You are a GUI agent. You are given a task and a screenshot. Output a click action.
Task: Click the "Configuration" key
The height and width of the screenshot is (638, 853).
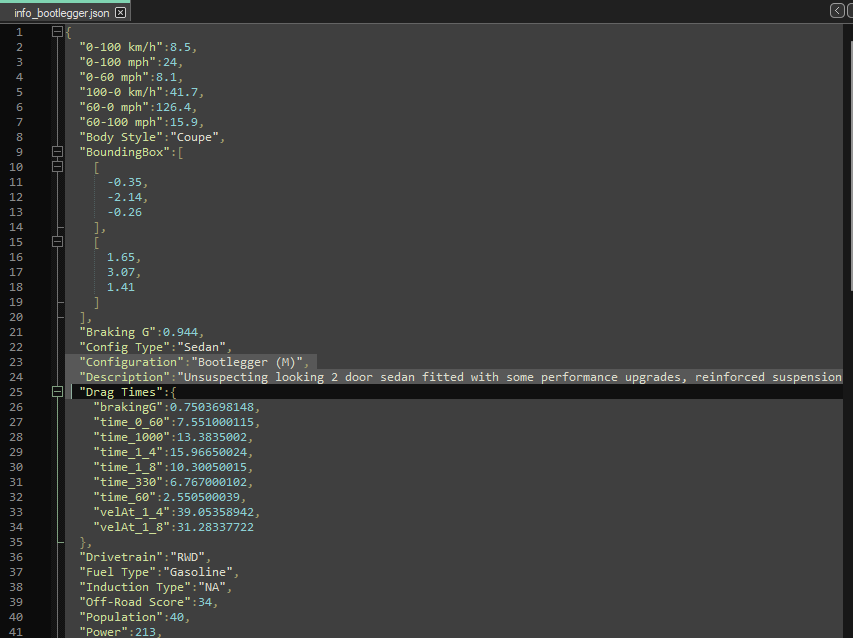(132, 362)
